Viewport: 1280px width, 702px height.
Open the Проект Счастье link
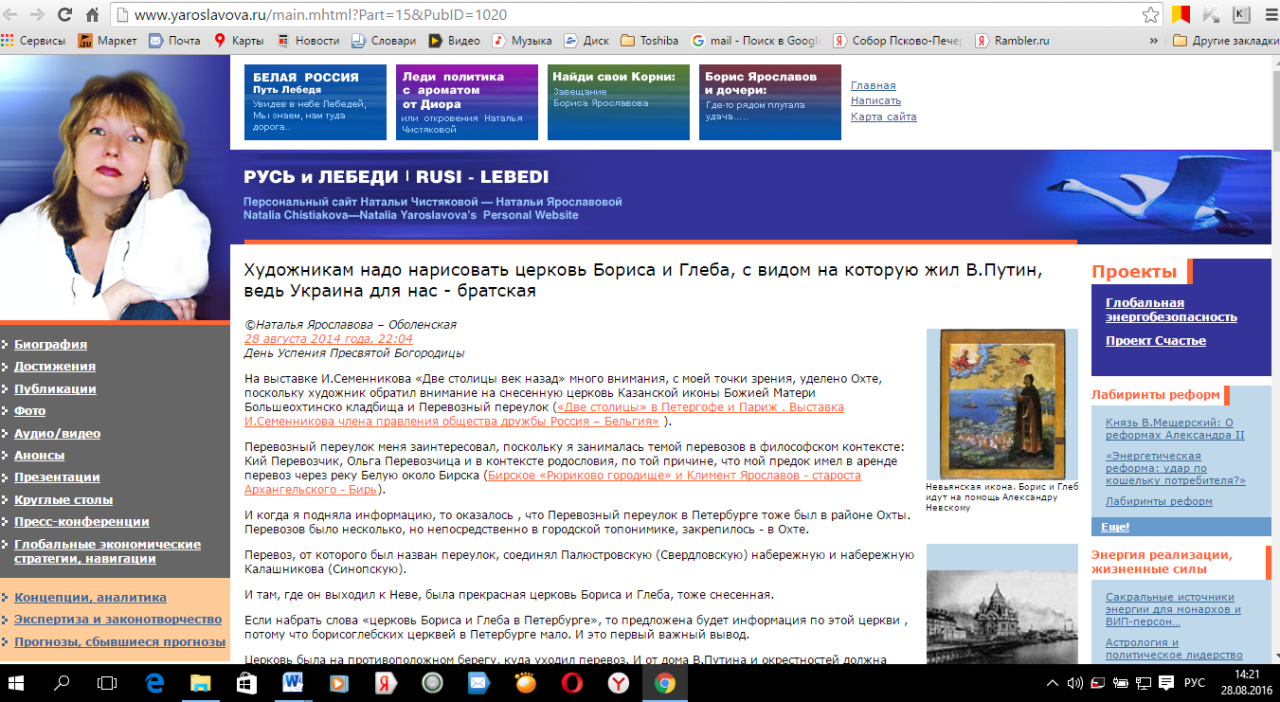tap(1155, 341)
